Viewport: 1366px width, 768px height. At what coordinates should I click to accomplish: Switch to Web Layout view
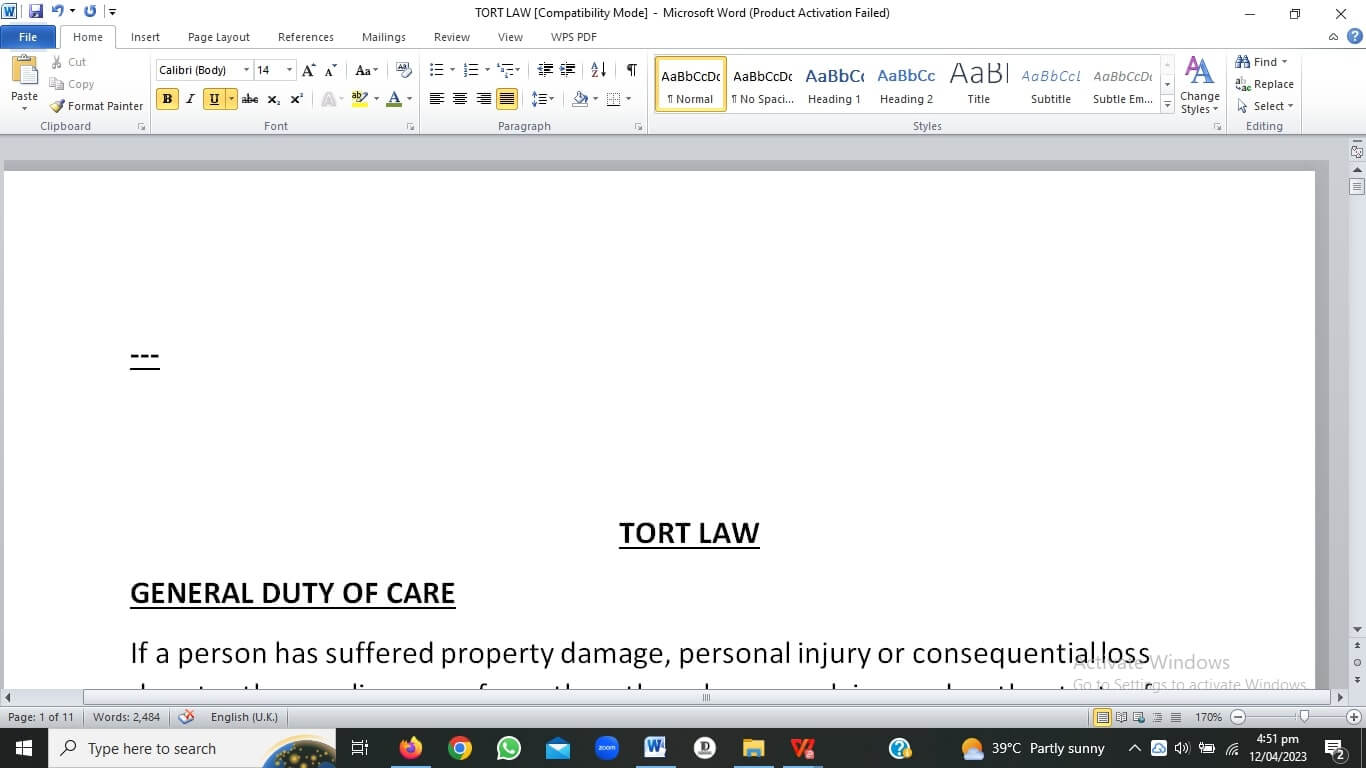[x=1138, y=717]
